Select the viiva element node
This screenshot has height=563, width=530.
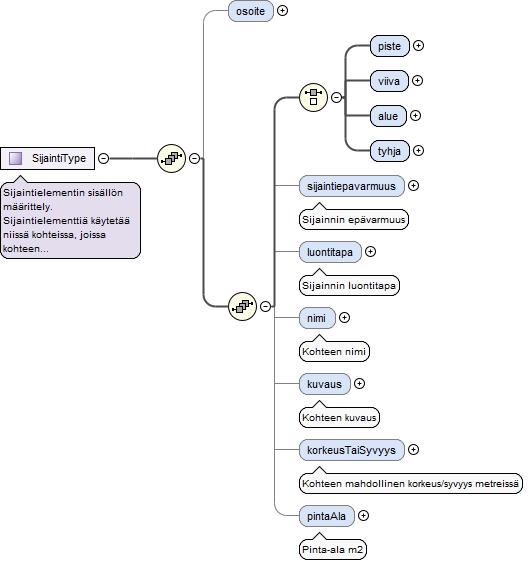389,81
